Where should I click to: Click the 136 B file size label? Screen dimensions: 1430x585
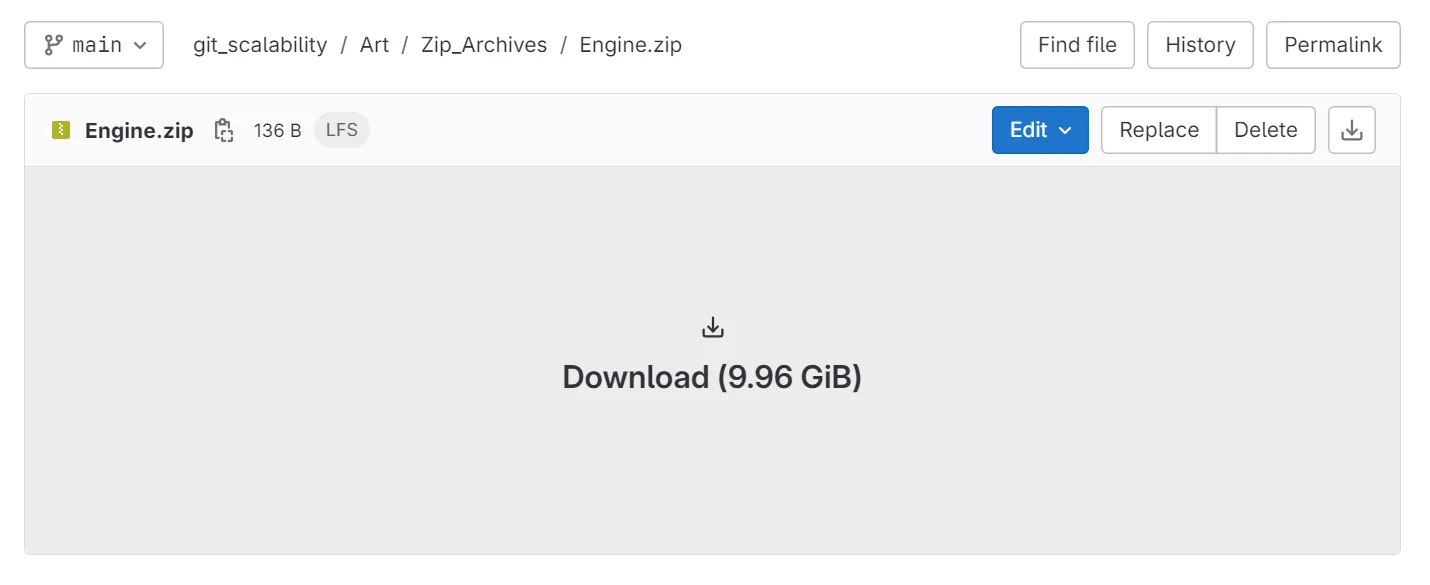point(277,130)
